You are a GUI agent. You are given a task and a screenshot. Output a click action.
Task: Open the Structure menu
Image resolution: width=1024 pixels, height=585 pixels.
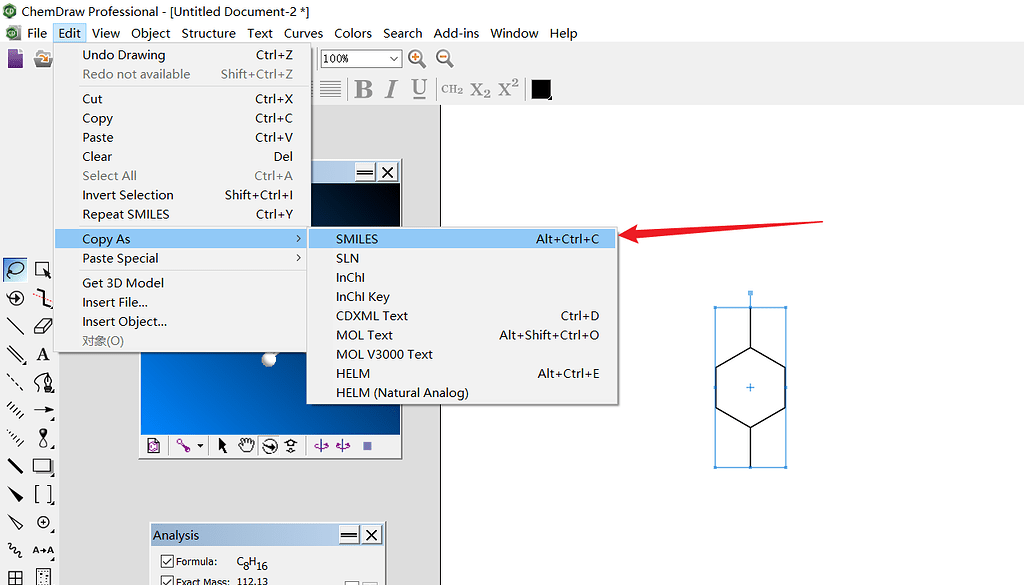[x=208, y=33]
